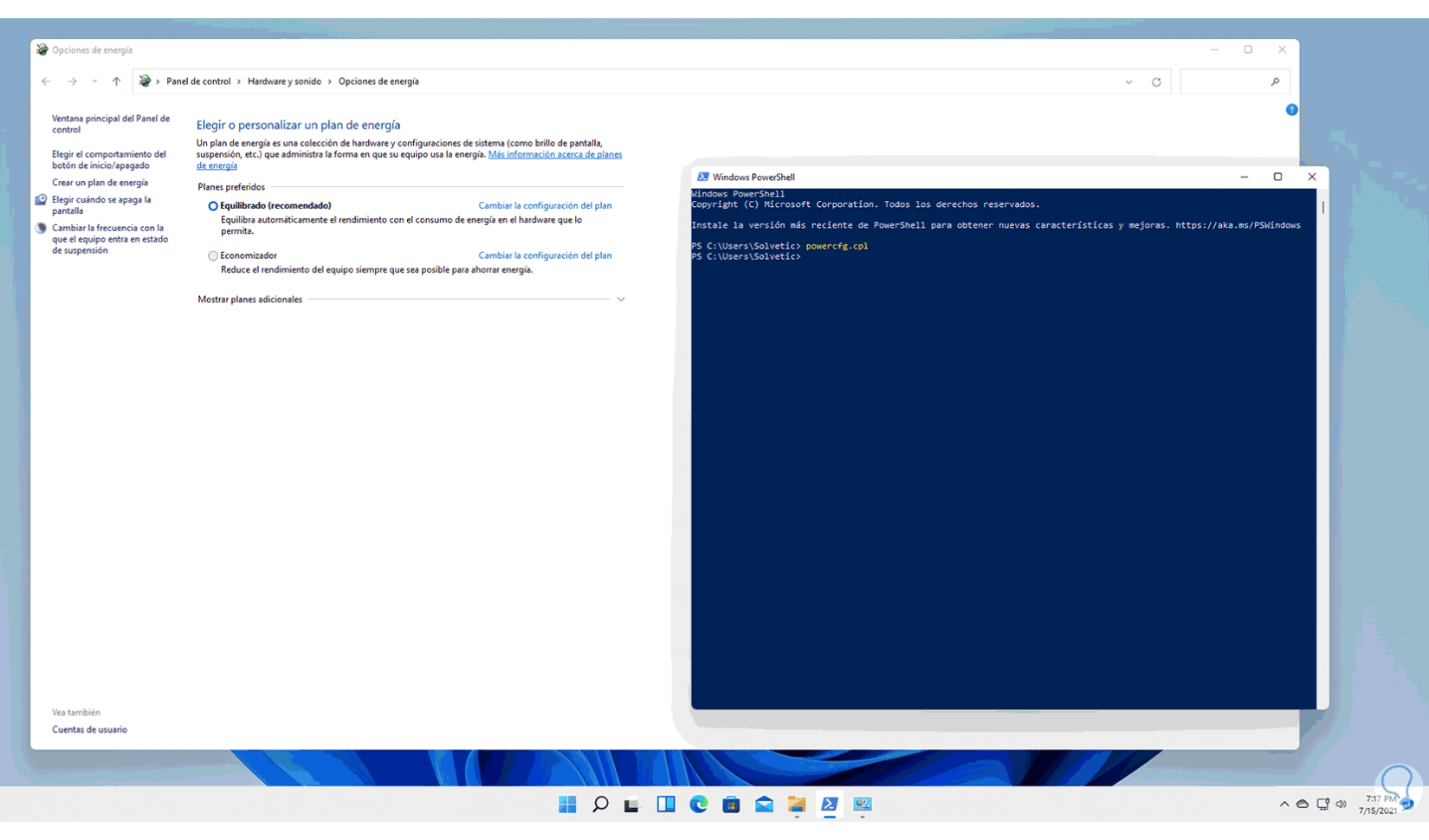Open 'Ventana principal del Panel de control'

tap(111, 124)
